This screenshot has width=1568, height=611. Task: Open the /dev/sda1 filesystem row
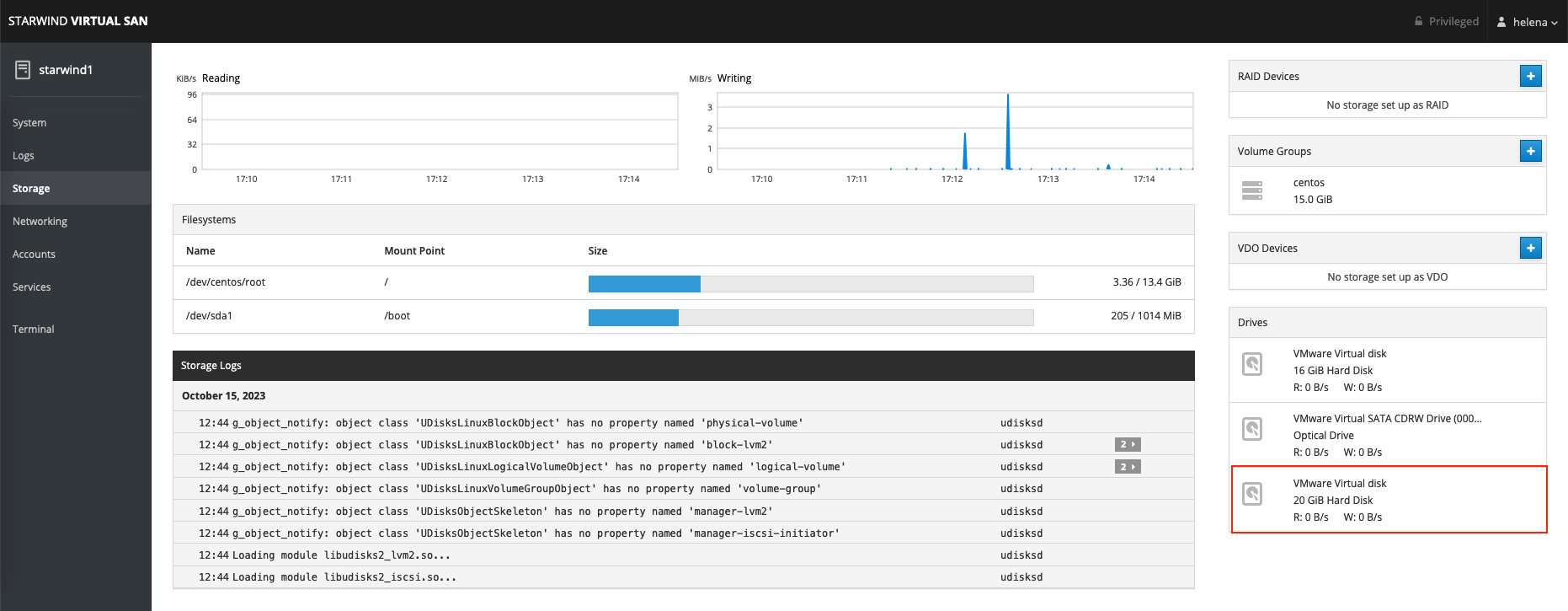click(209, 316)
